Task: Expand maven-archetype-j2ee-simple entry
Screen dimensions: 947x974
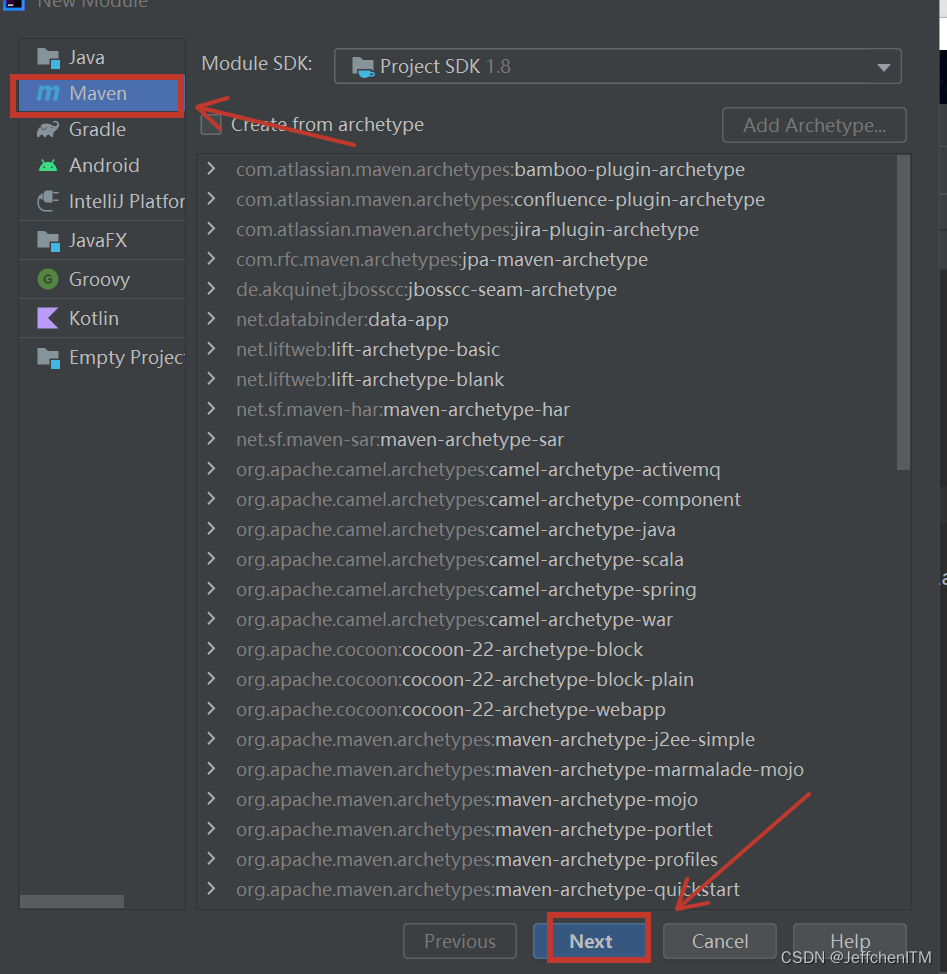Action: (211, 739)
